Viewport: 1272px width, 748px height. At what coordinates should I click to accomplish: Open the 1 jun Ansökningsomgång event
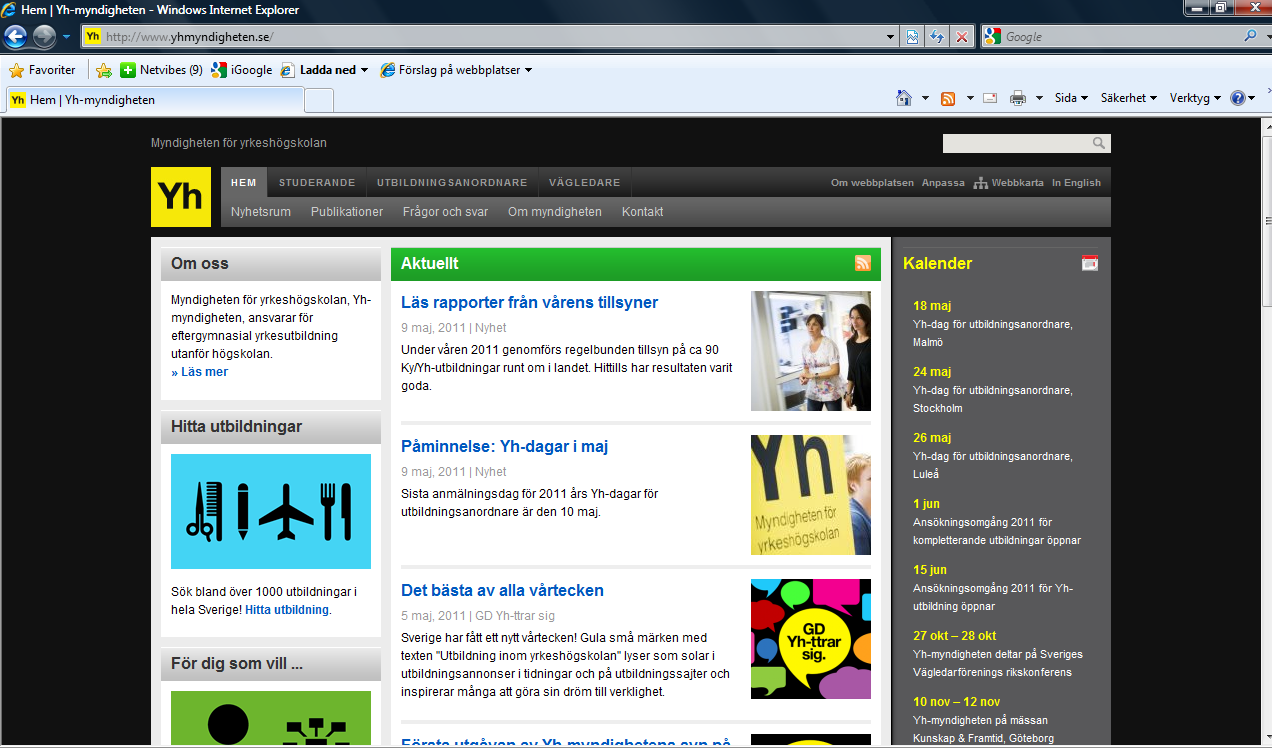tap(997, 521)
